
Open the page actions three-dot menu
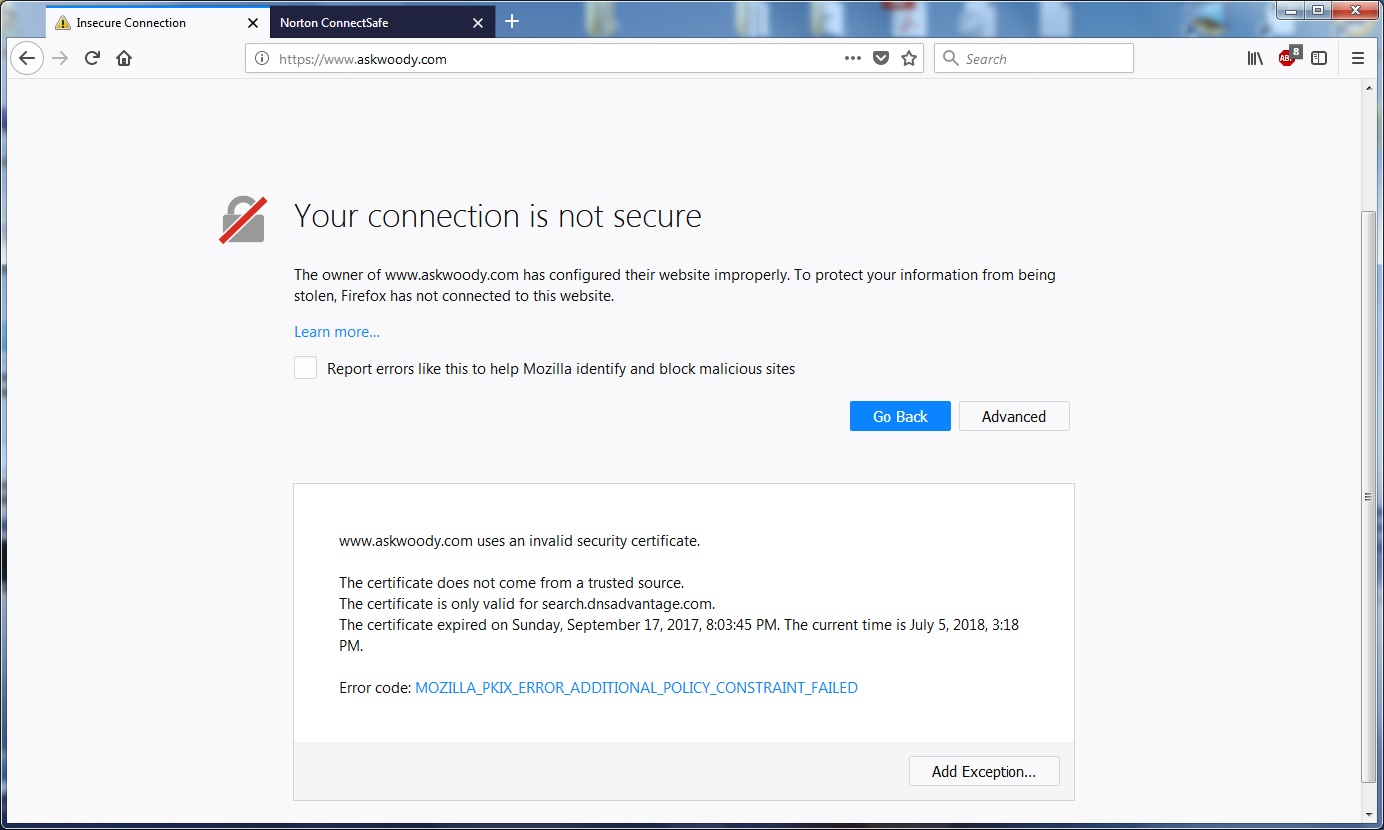click(852, 58)
